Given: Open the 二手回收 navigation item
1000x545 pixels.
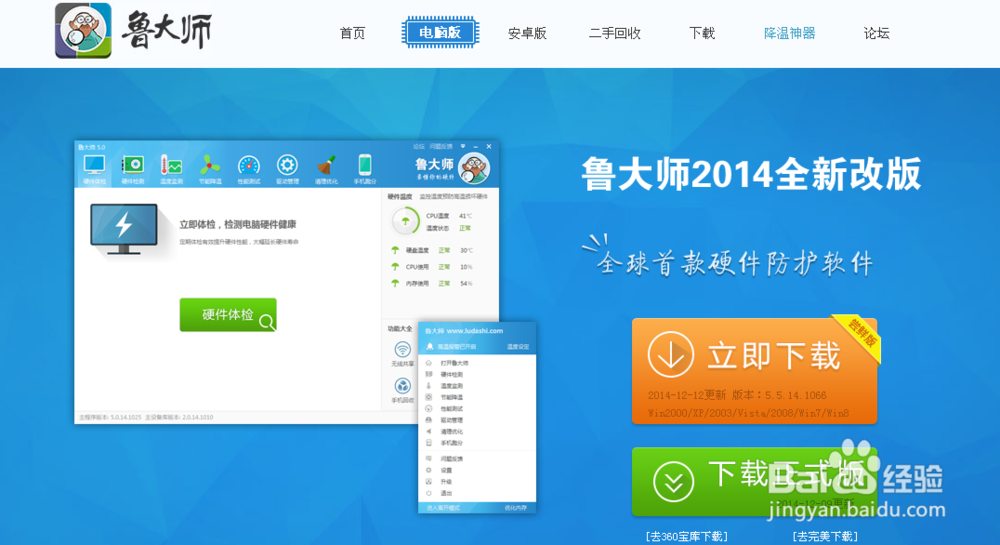Looking at the screenshot, I should (x=615, y=33).
